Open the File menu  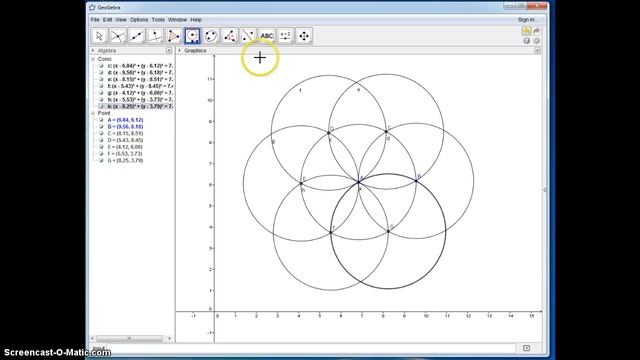point(95,20)
